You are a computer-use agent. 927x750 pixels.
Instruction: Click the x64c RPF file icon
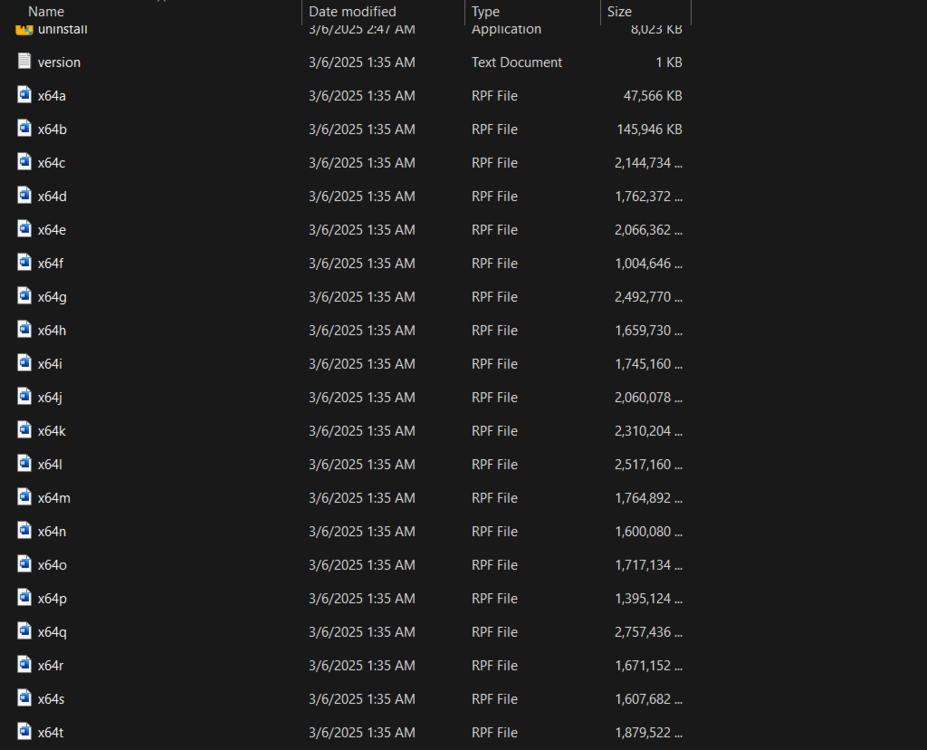[x=23, y=162]
